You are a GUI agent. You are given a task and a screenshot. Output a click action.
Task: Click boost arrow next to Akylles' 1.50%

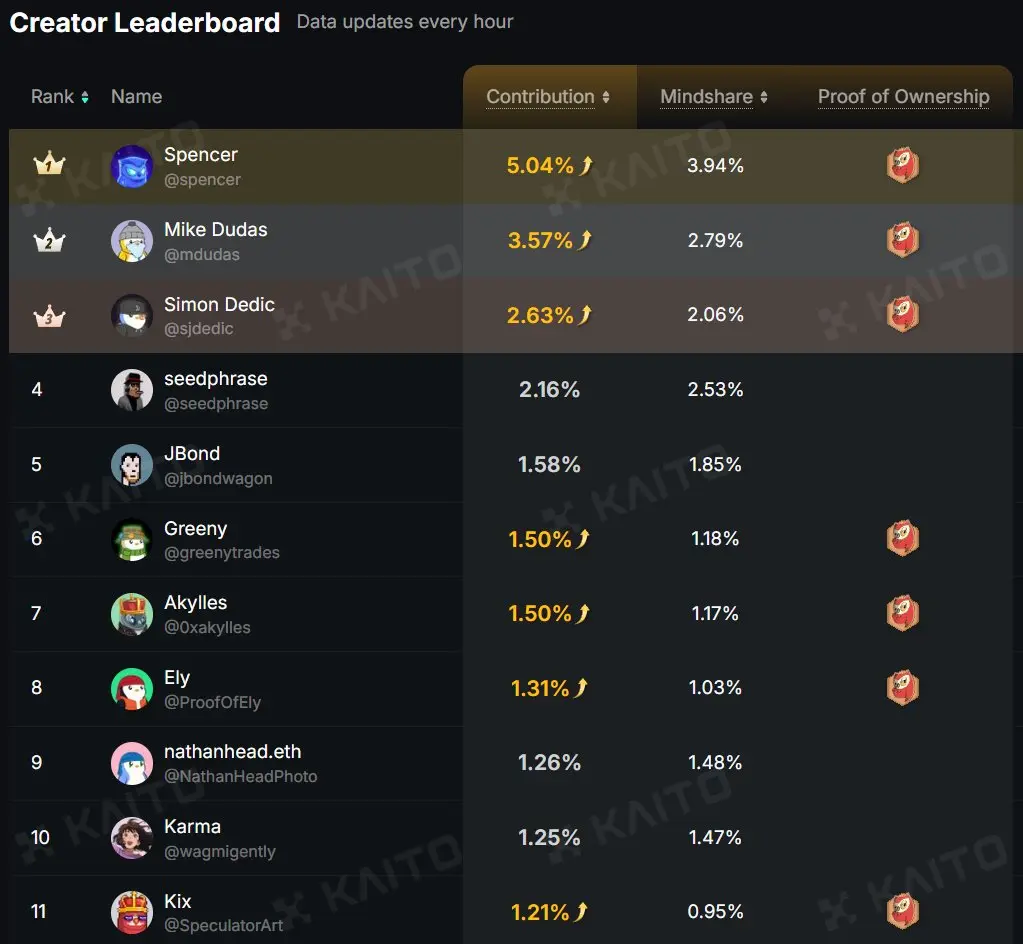(583, 613)
